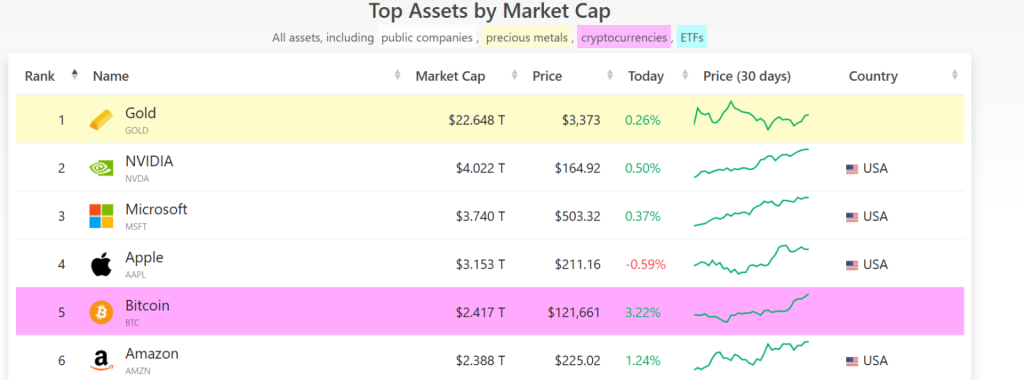Screen dimensions: 1024x380
Task: Select the ETFs filter tag
Action: 692,37
